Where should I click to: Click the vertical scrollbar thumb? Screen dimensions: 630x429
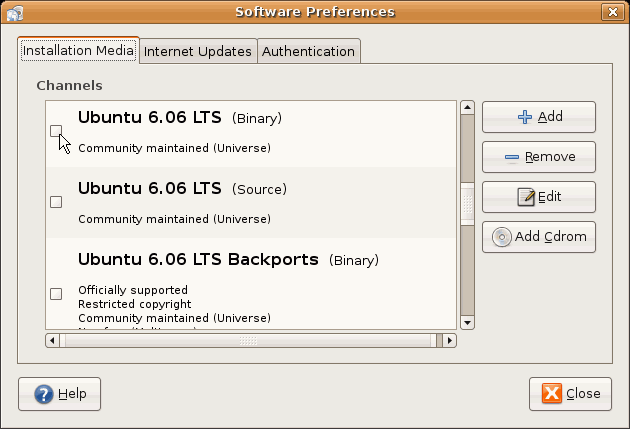(467, 204)
